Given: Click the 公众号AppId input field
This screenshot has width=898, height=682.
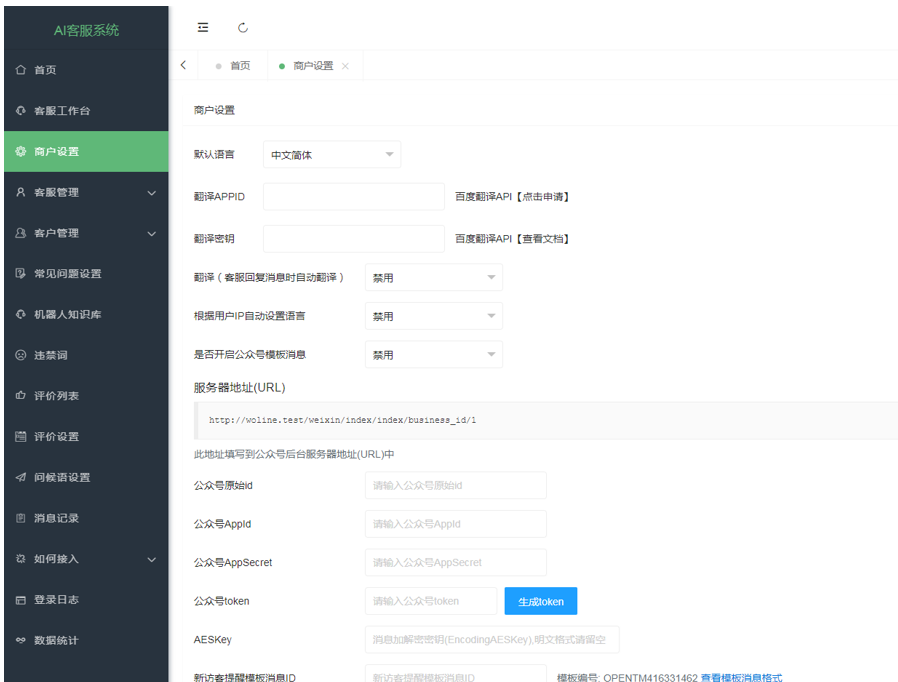Looking at the screenshot, I should (455, 523).
